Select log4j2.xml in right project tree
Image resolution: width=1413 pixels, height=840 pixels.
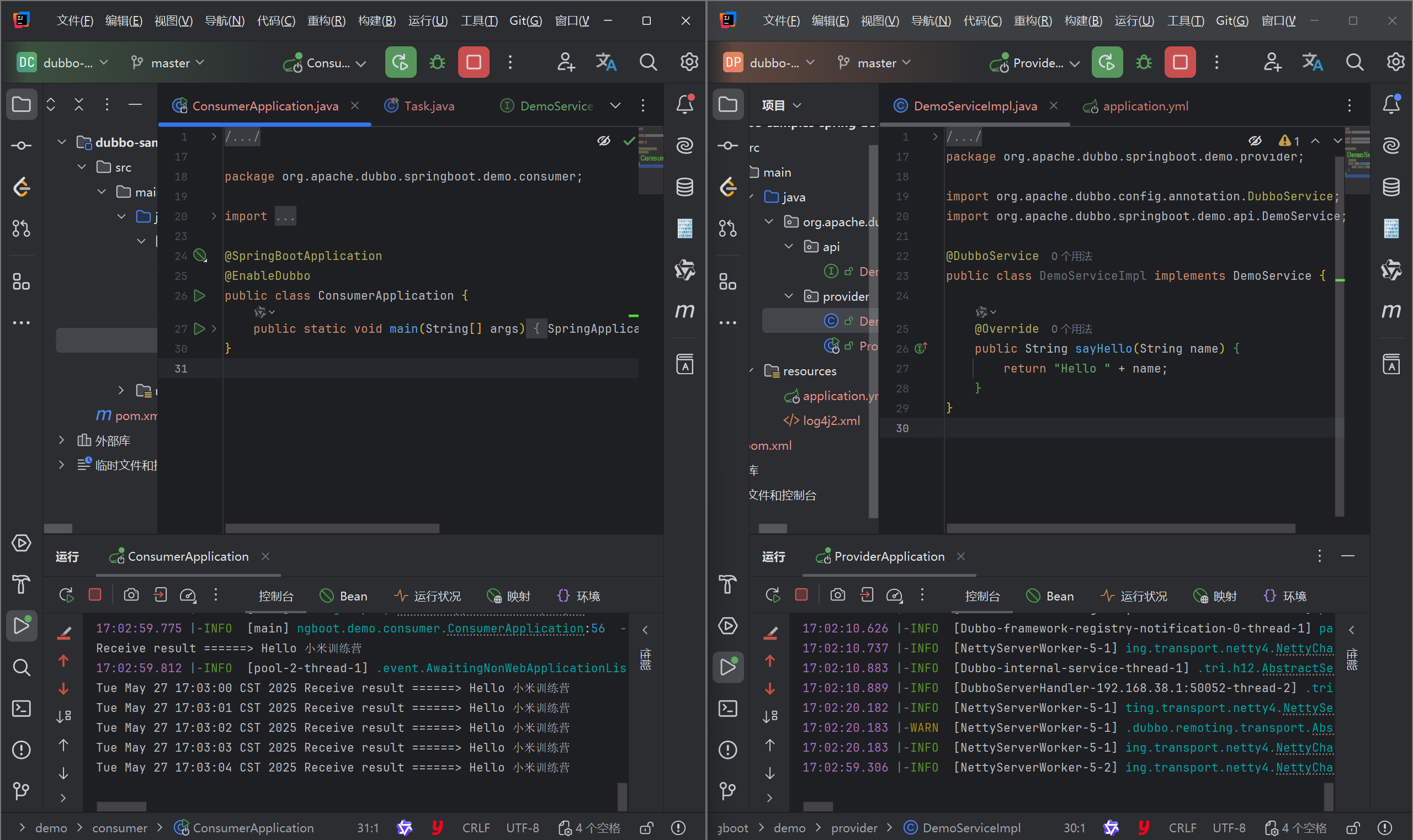[821, 421]
